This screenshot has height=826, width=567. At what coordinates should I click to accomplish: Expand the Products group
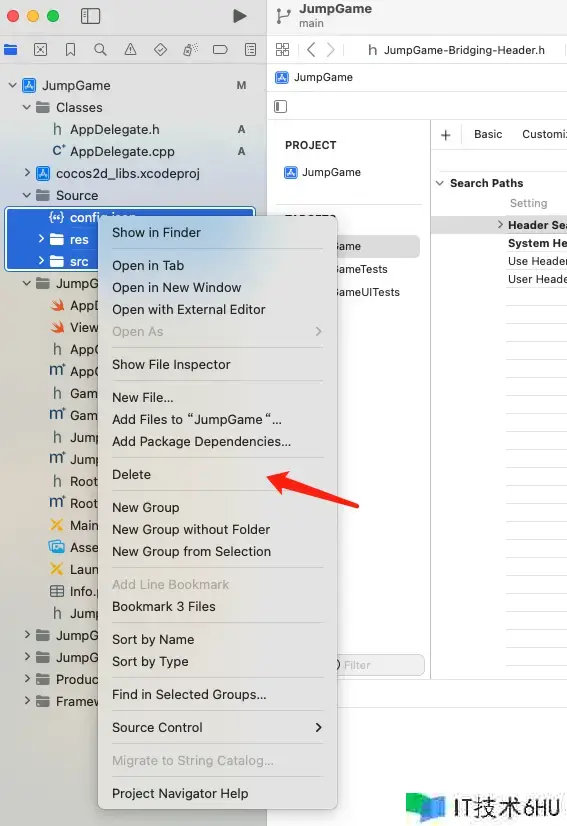[x=27, y=678]
